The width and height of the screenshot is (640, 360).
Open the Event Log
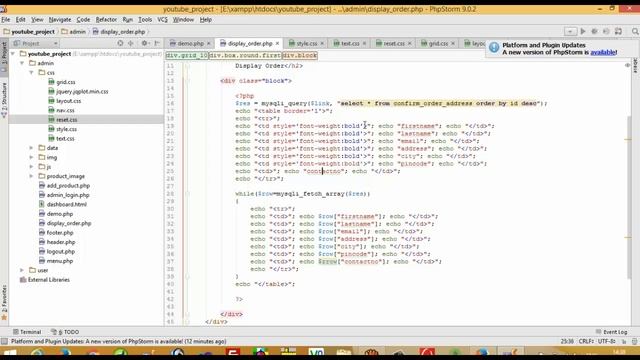click(611, 332)
